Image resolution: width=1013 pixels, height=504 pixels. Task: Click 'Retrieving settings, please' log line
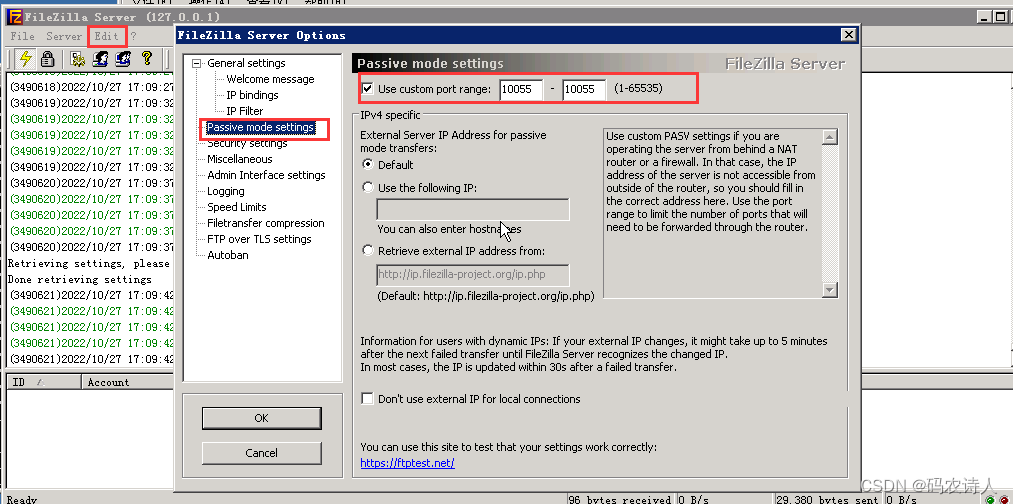(x=89, y=264)
